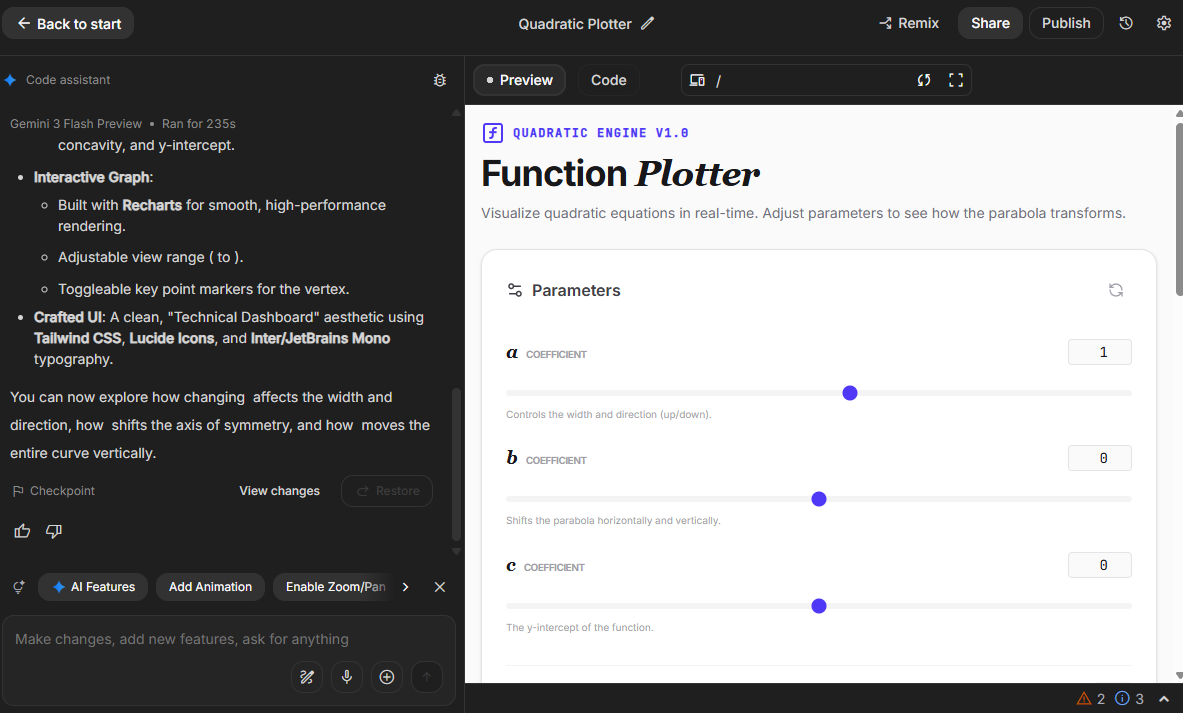Select the Enable Zoom/Pan suggestion chip
1183x713 pixels.
(332, 587)
